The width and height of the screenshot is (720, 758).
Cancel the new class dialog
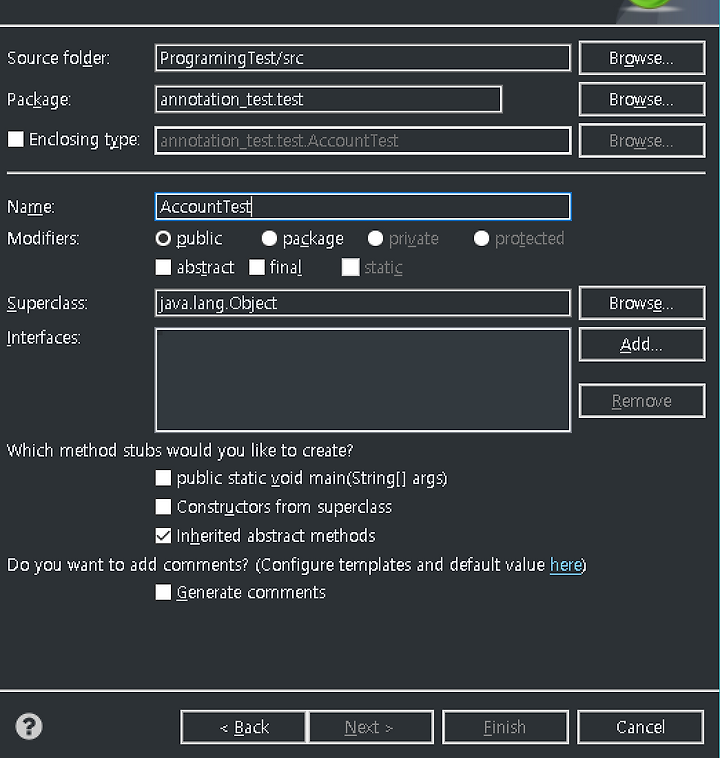click(x=641, y=727)
